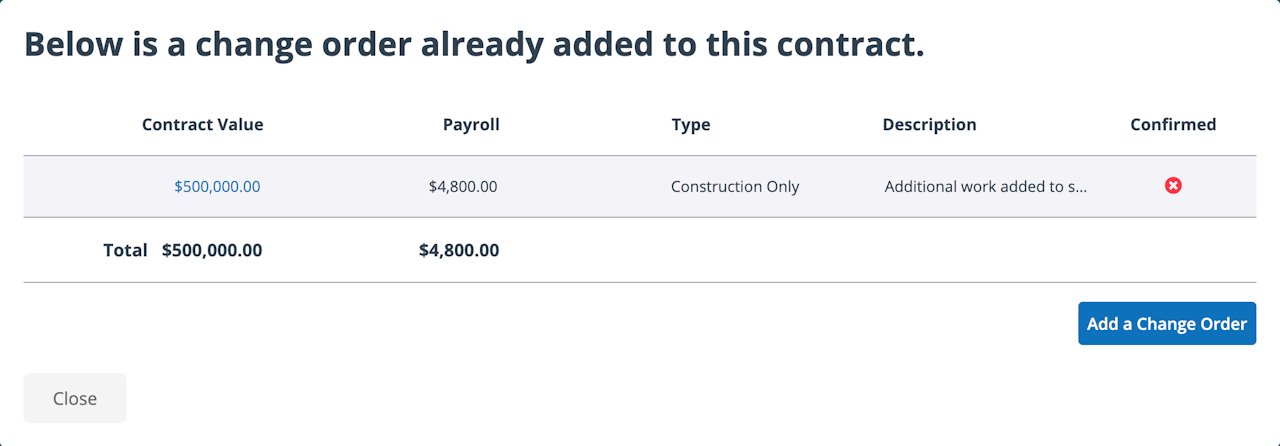Select the bold total payroll $4,800.00
Screen dimensions: 1280x446
[459, 250]
